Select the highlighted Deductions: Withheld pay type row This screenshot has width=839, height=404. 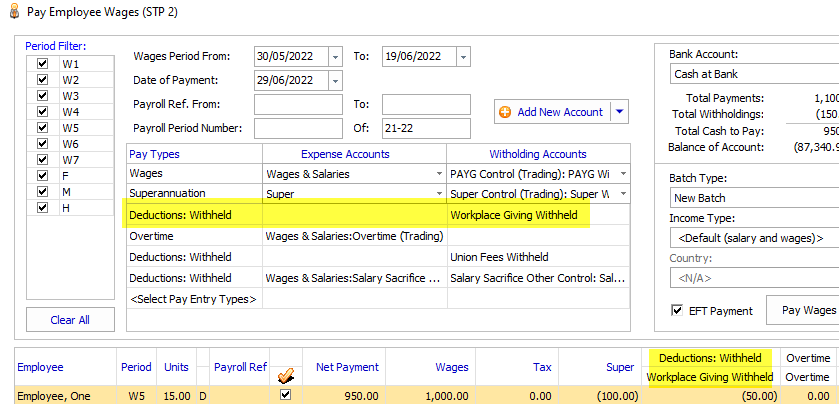pyautogui.click(x=194, y=215)
